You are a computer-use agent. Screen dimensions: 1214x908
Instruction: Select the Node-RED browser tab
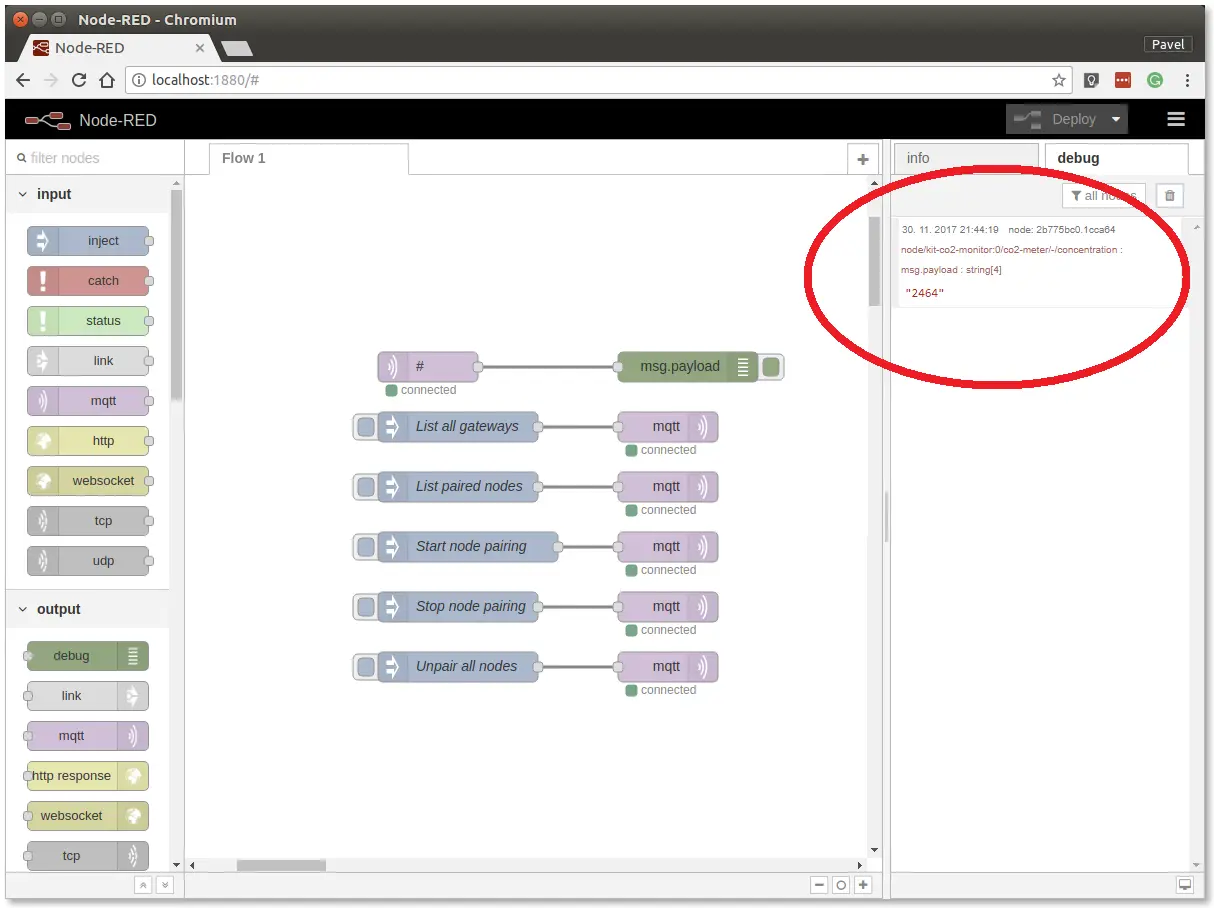[x=118, y=47]
